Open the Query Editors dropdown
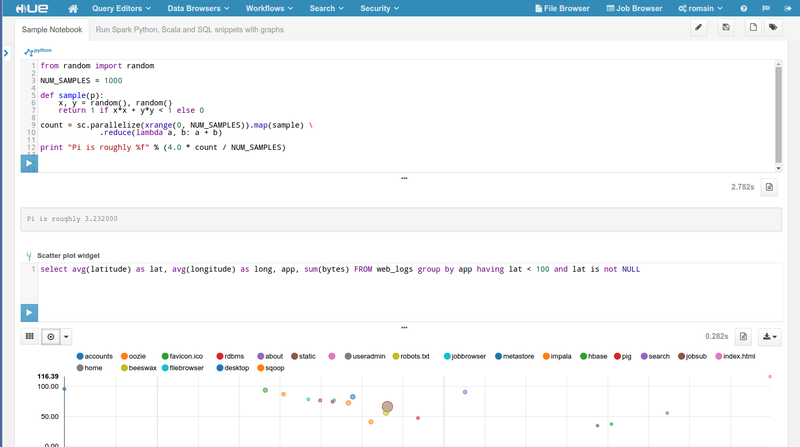This screenshot has height=447, width=800. pyautogui.click(x=122, y=8)
